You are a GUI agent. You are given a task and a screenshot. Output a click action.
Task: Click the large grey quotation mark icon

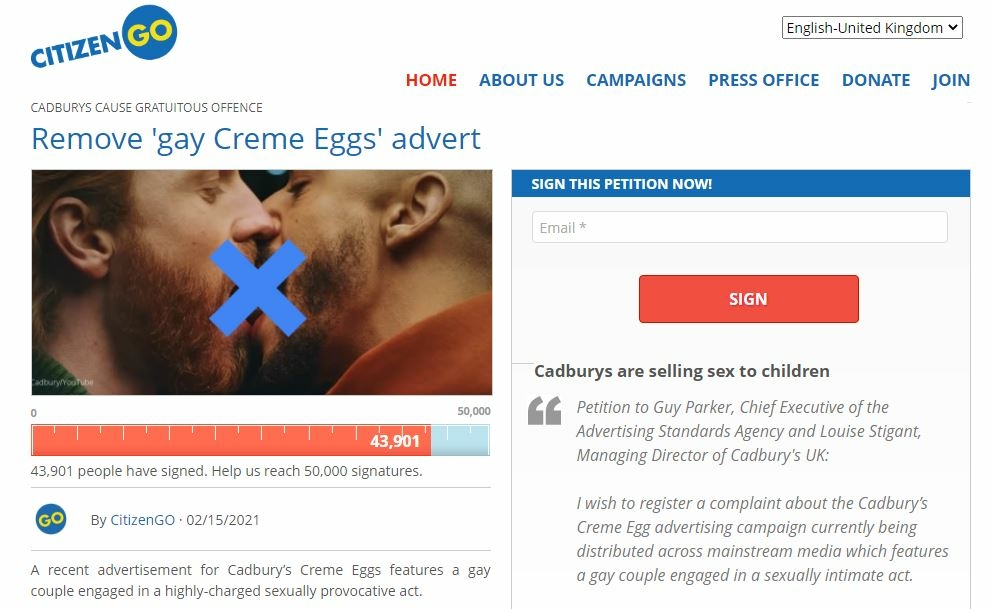[545, 410]
